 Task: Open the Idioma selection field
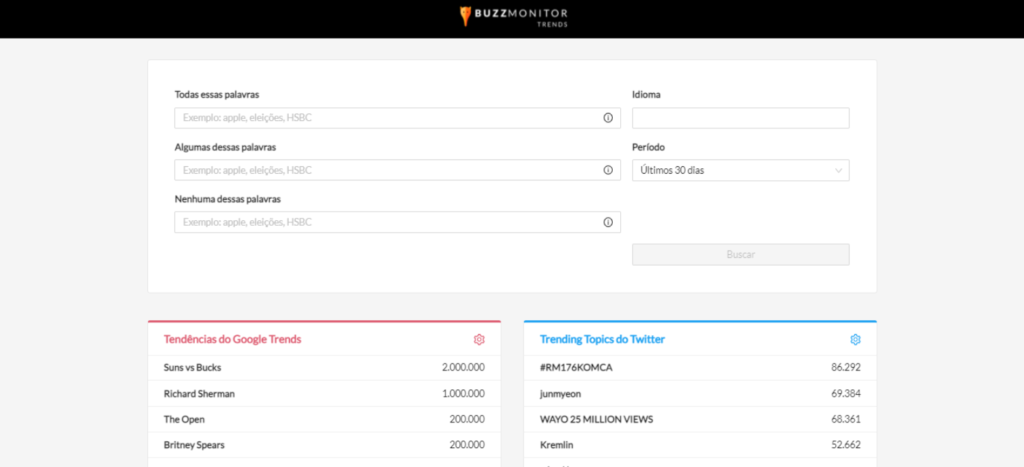[740, 118]
